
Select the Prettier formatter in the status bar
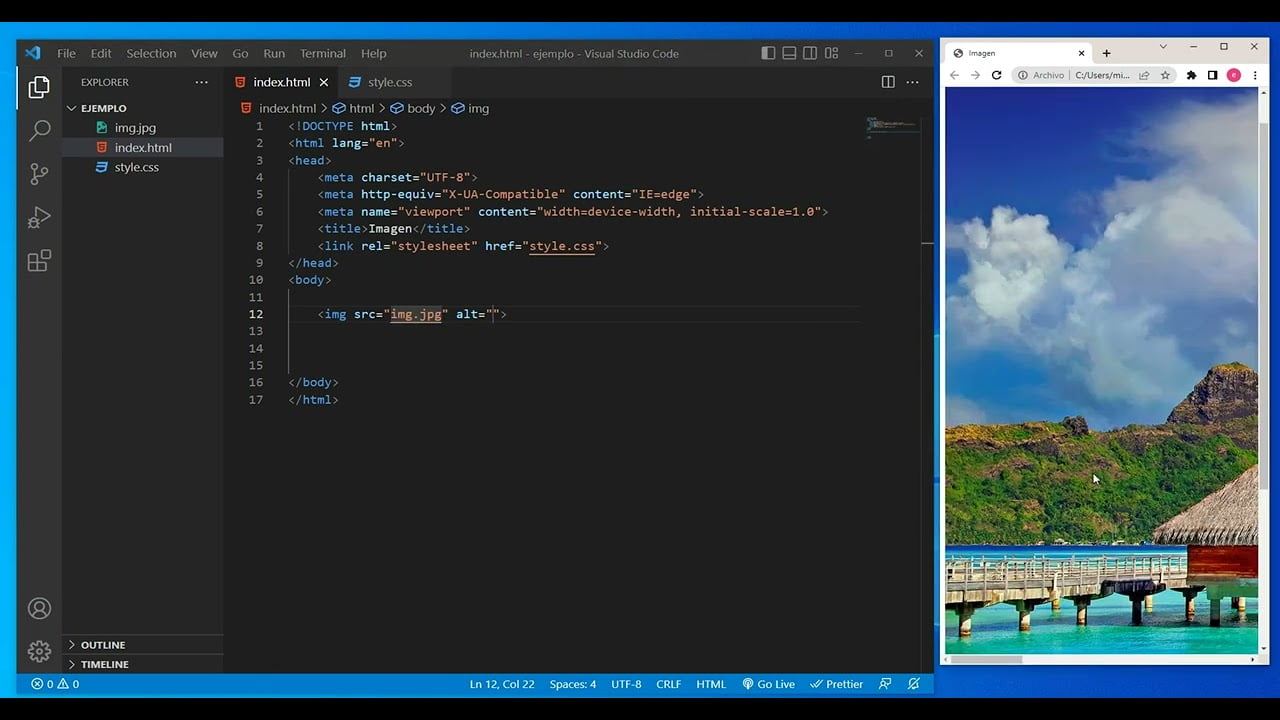point(837,684)
